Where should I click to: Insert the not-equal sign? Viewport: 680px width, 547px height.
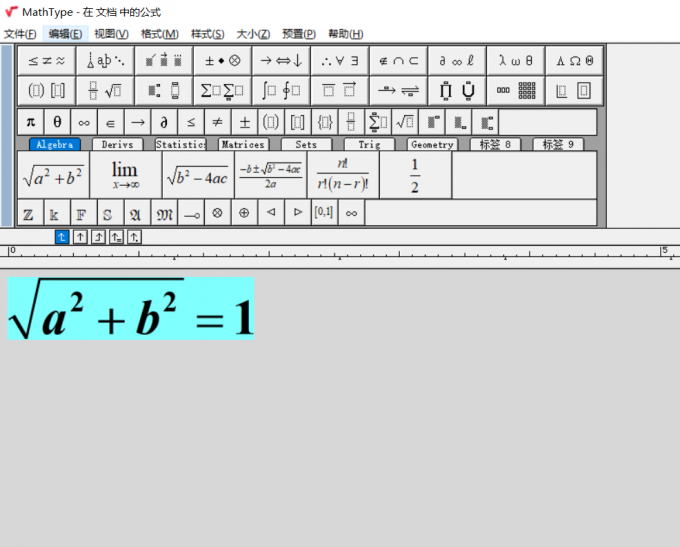(218, 123)
